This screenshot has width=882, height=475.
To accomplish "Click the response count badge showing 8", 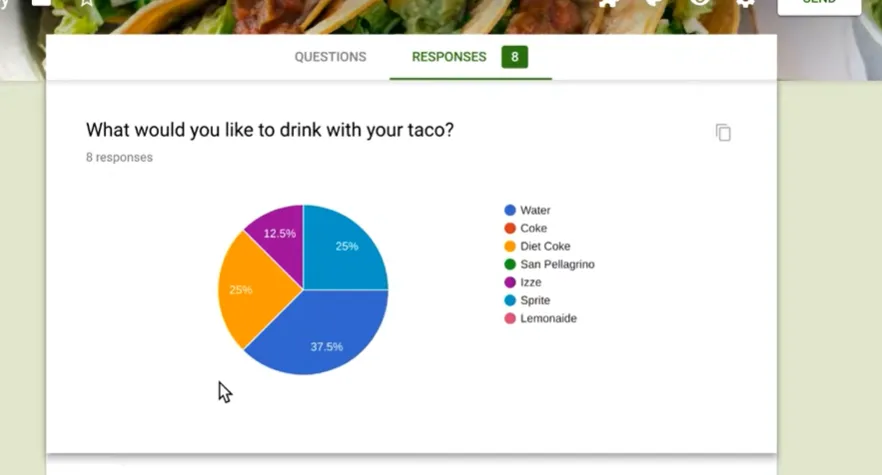I will click(515, 57).
